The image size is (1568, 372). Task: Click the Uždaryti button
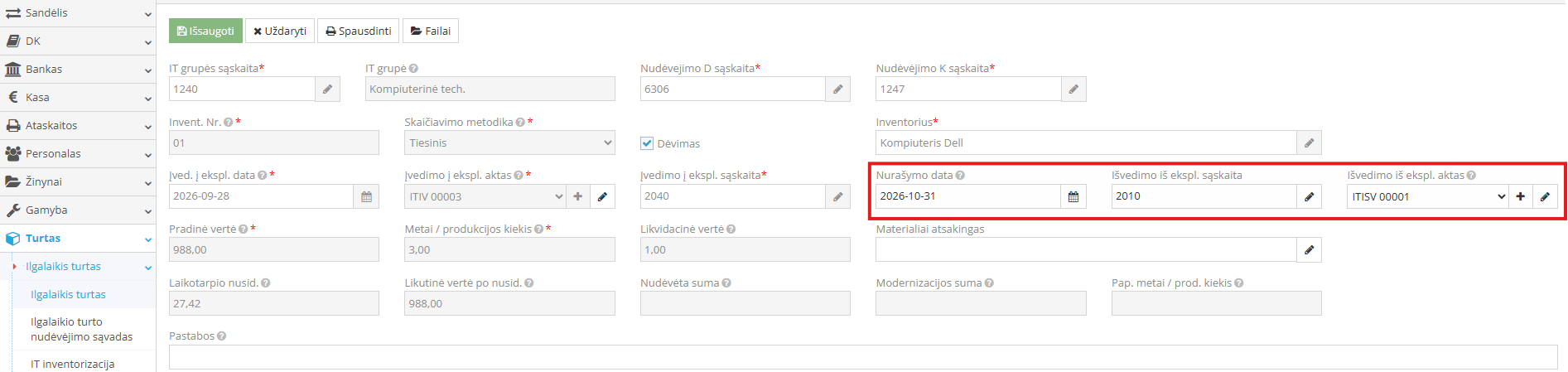[280, 31]
